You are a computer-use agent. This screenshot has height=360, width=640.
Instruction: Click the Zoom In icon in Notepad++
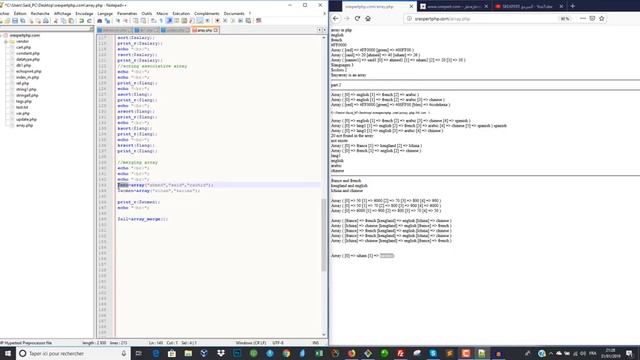click(x=118, y=21)
